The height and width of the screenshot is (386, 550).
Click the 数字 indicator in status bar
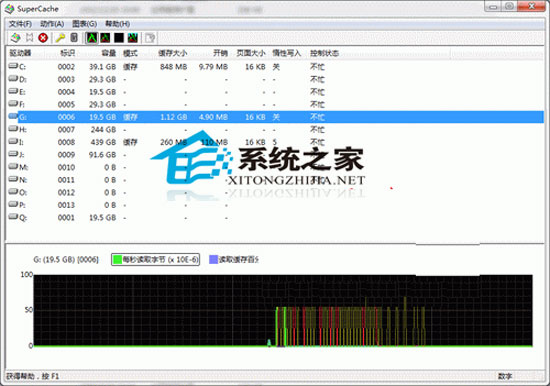tap(505, 376)
